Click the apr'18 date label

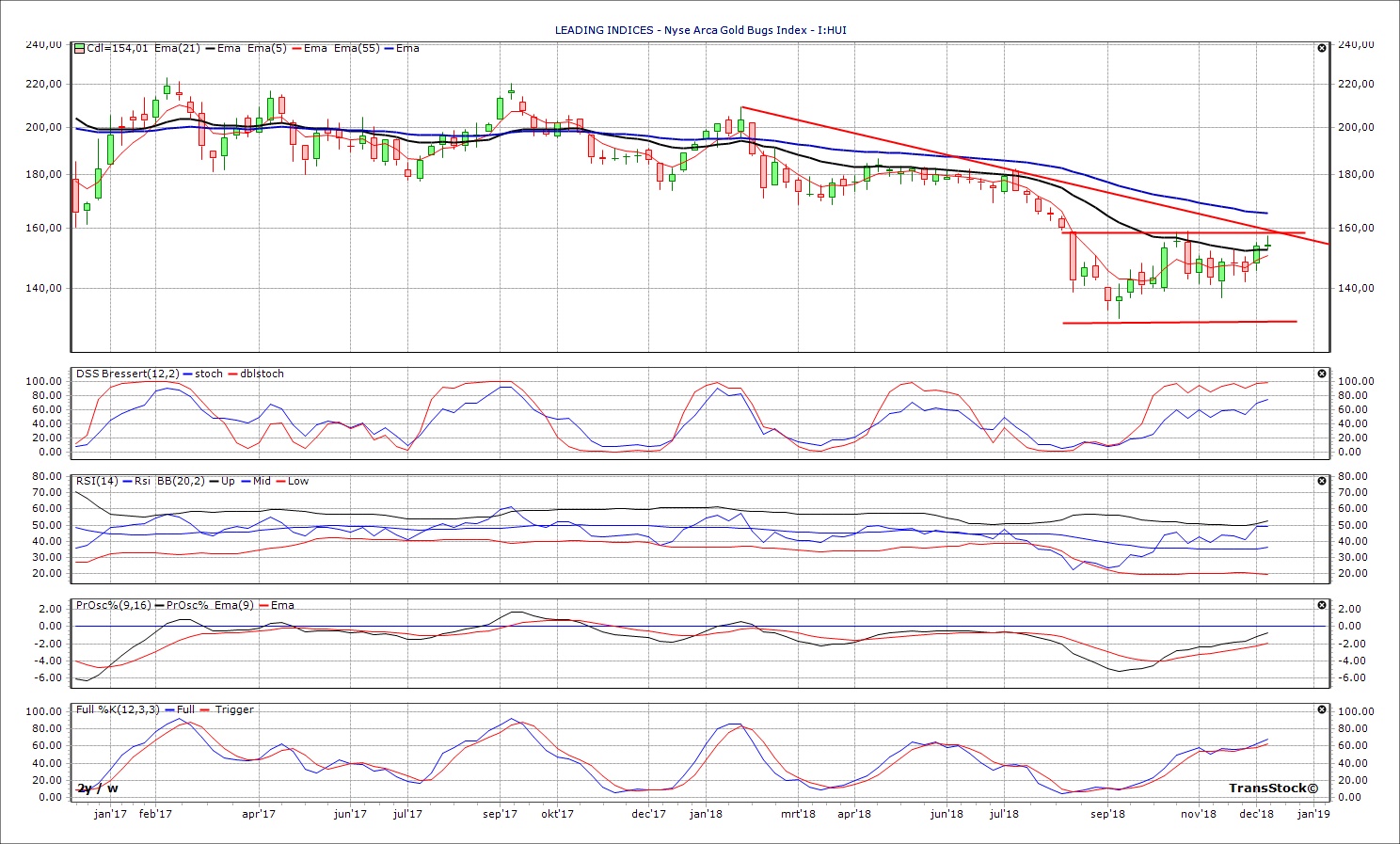(854, 814)
